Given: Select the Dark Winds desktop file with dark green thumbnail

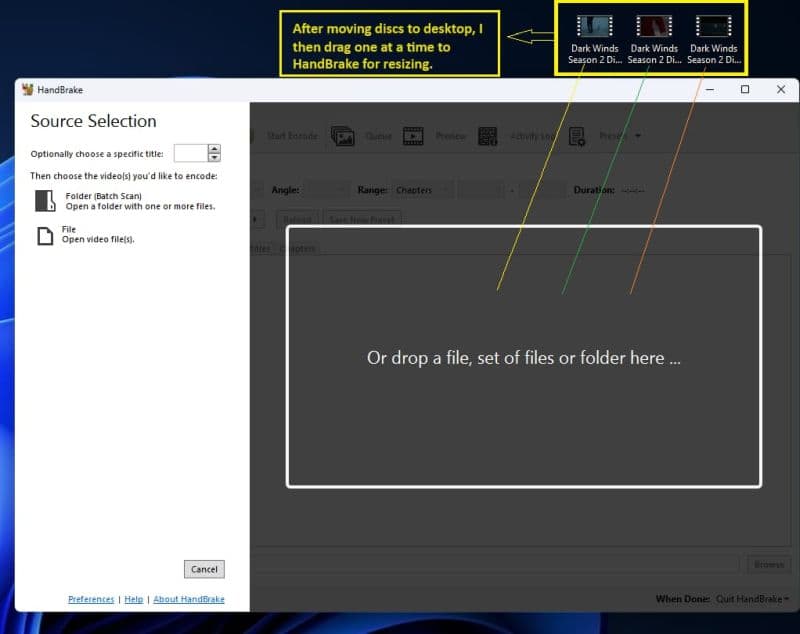Looking at the screenshot, I should (x=713, y=40).
